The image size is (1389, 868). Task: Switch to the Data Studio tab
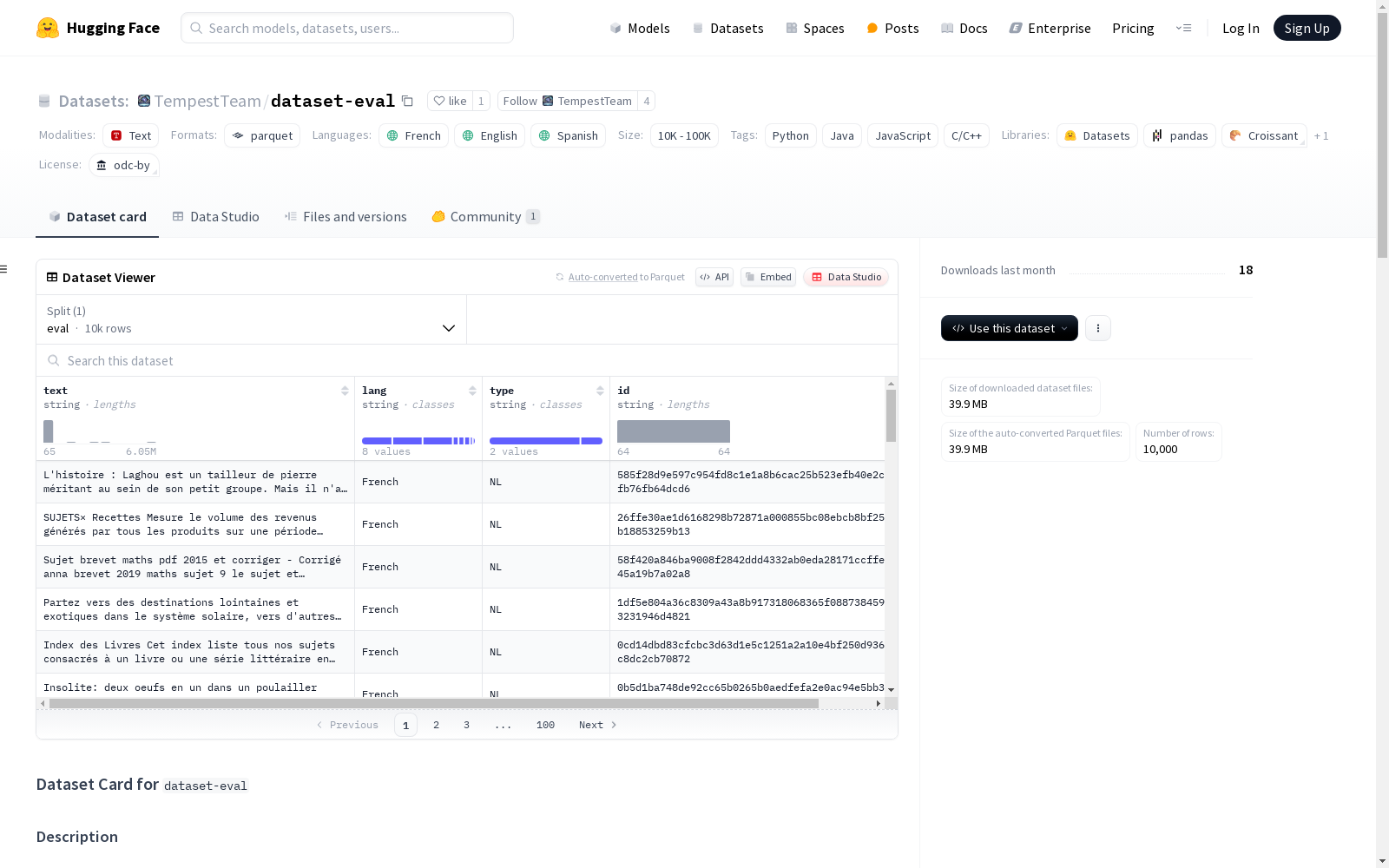tap(216, 217)
